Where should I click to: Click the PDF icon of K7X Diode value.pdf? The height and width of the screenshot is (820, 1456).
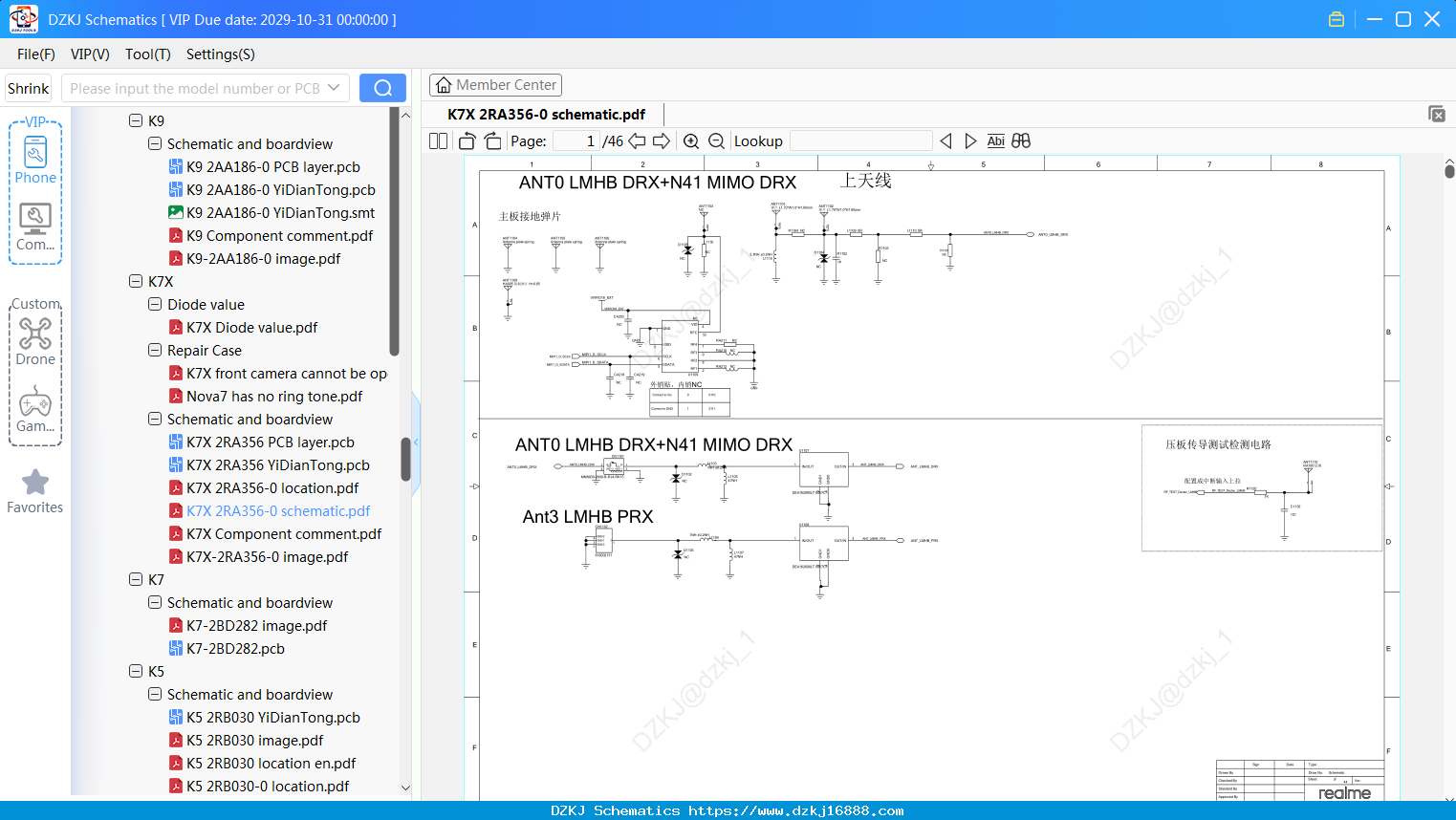(176, 327)
